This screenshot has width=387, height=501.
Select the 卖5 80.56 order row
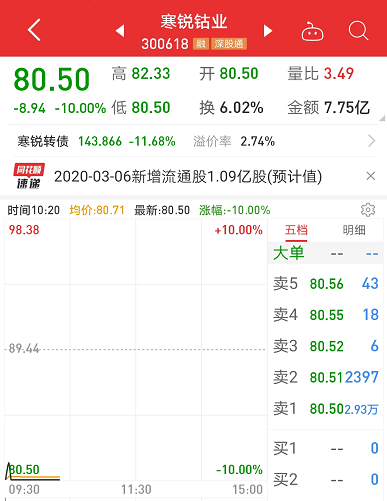pyautogui.click(x=326, y=284)
